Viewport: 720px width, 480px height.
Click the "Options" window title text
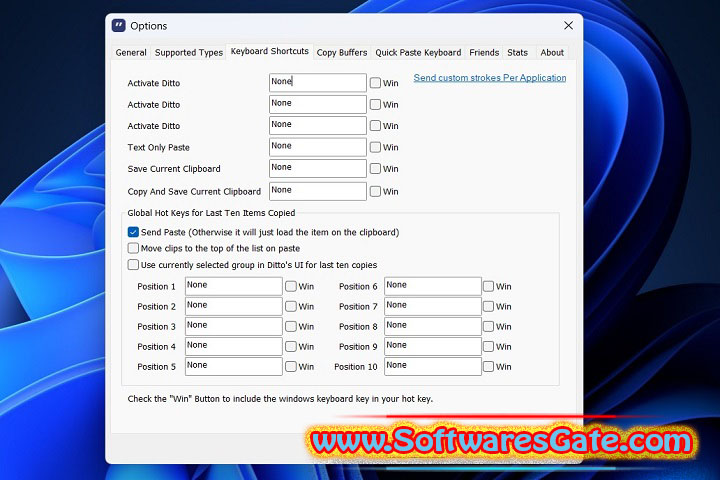click(148, 26)
